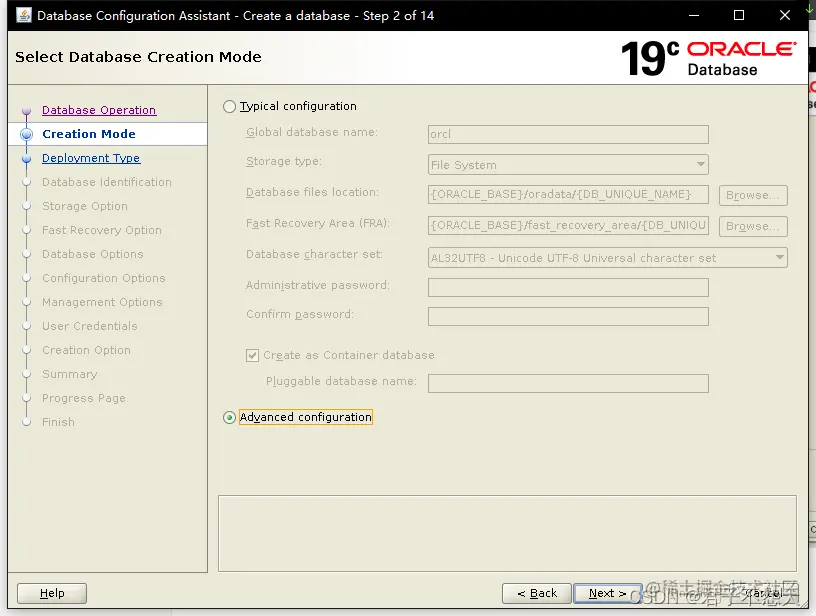Click the Deployment Type step bullet icon

click(27, 159)
